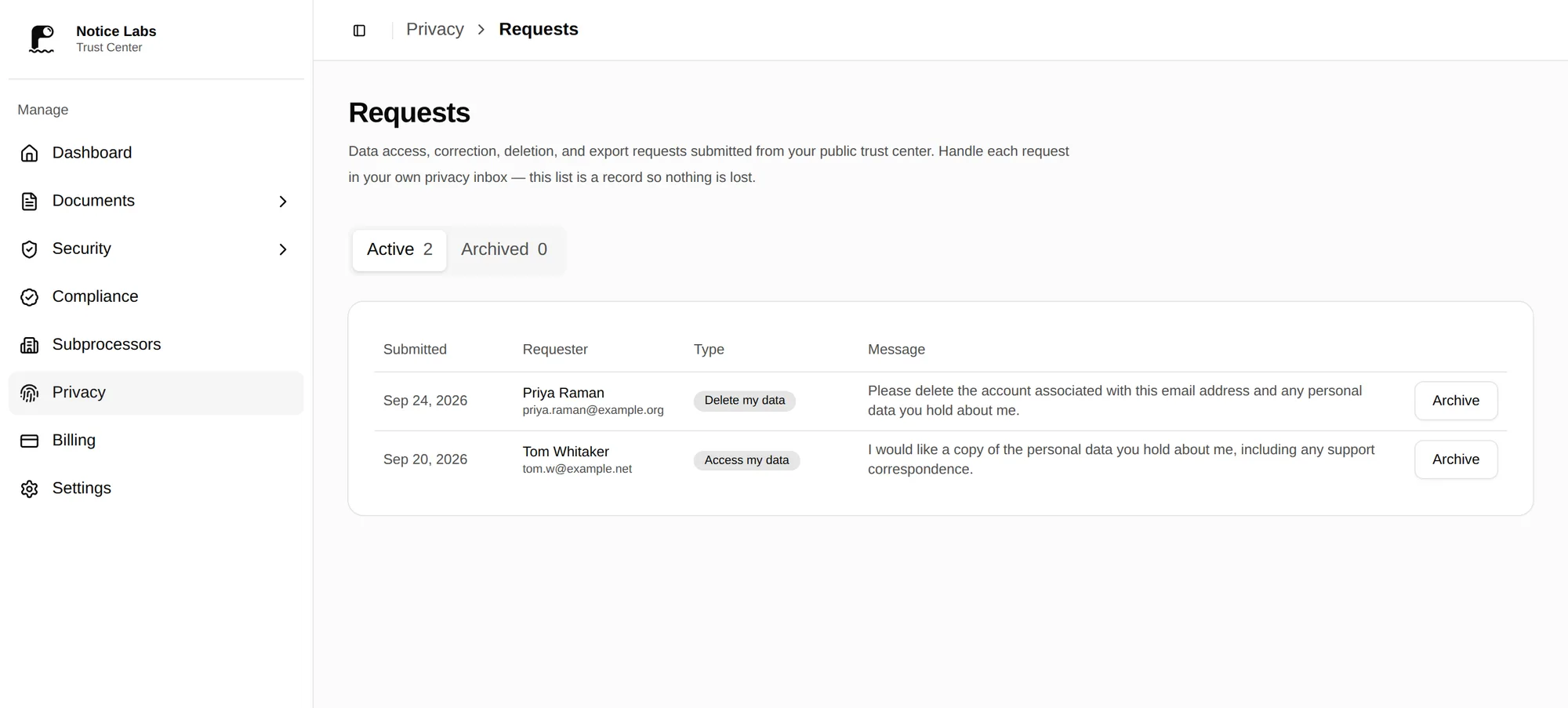Click the Requester column header
1568x708 pixels.
555,350
